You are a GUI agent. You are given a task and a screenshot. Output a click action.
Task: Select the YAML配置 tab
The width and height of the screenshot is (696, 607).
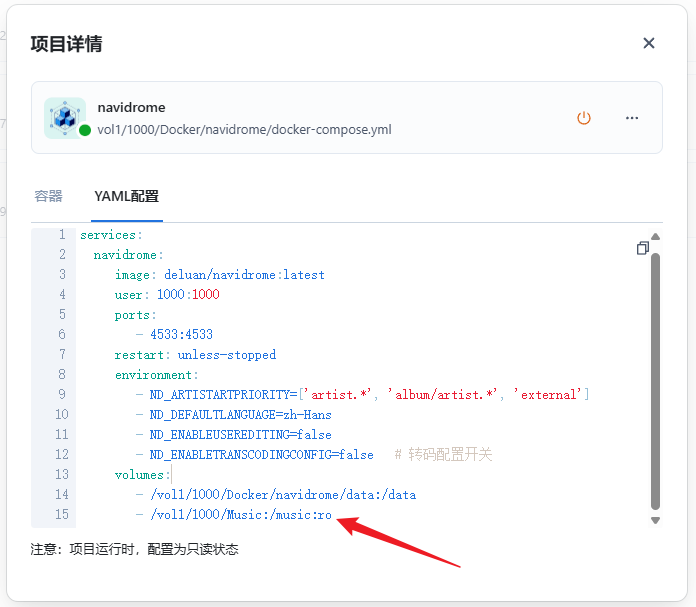(126, 196)
